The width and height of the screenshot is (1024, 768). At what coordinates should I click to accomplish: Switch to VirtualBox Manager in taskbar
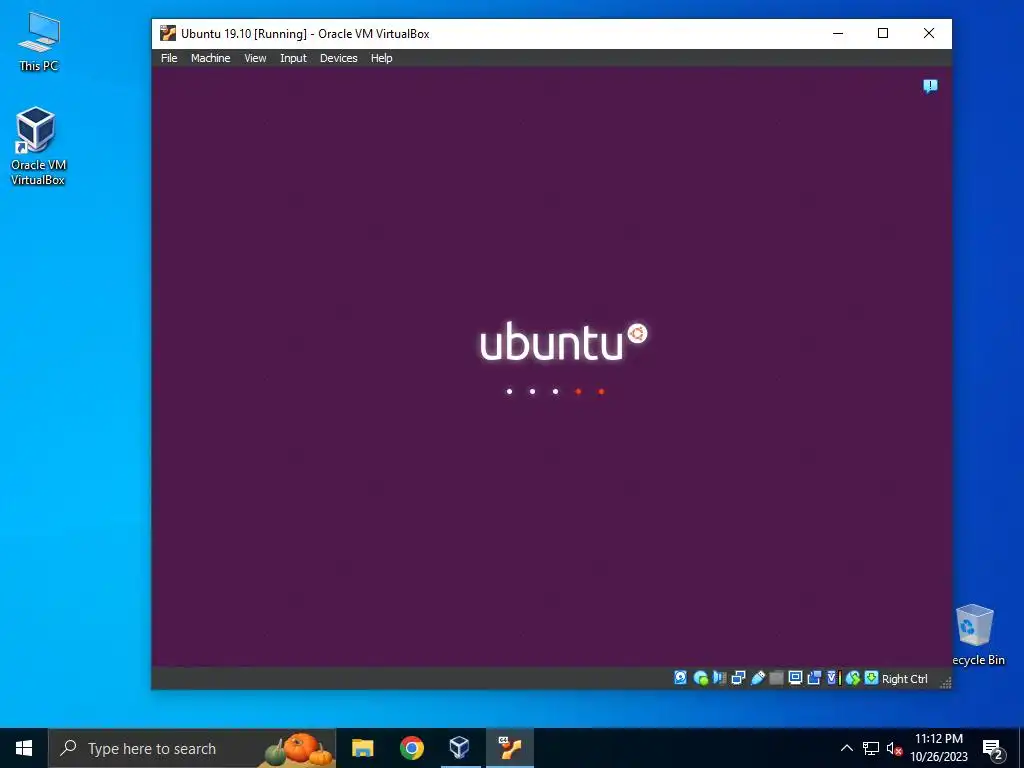460,748
